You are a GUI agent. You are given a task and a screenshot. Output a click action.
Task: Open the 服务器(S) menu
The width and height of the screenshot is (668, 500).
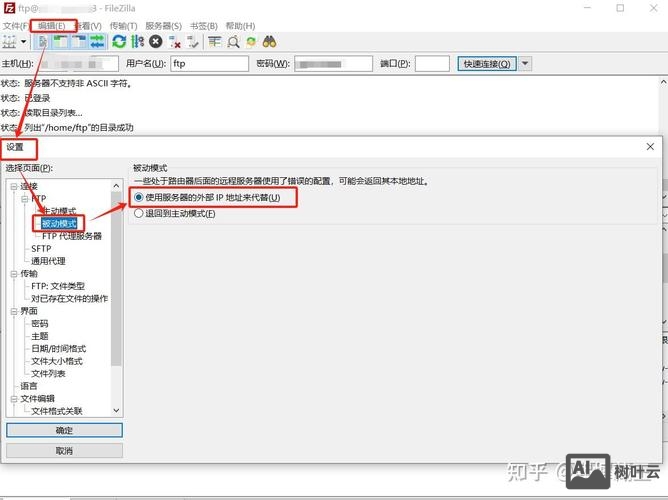[x=164, y=26]
